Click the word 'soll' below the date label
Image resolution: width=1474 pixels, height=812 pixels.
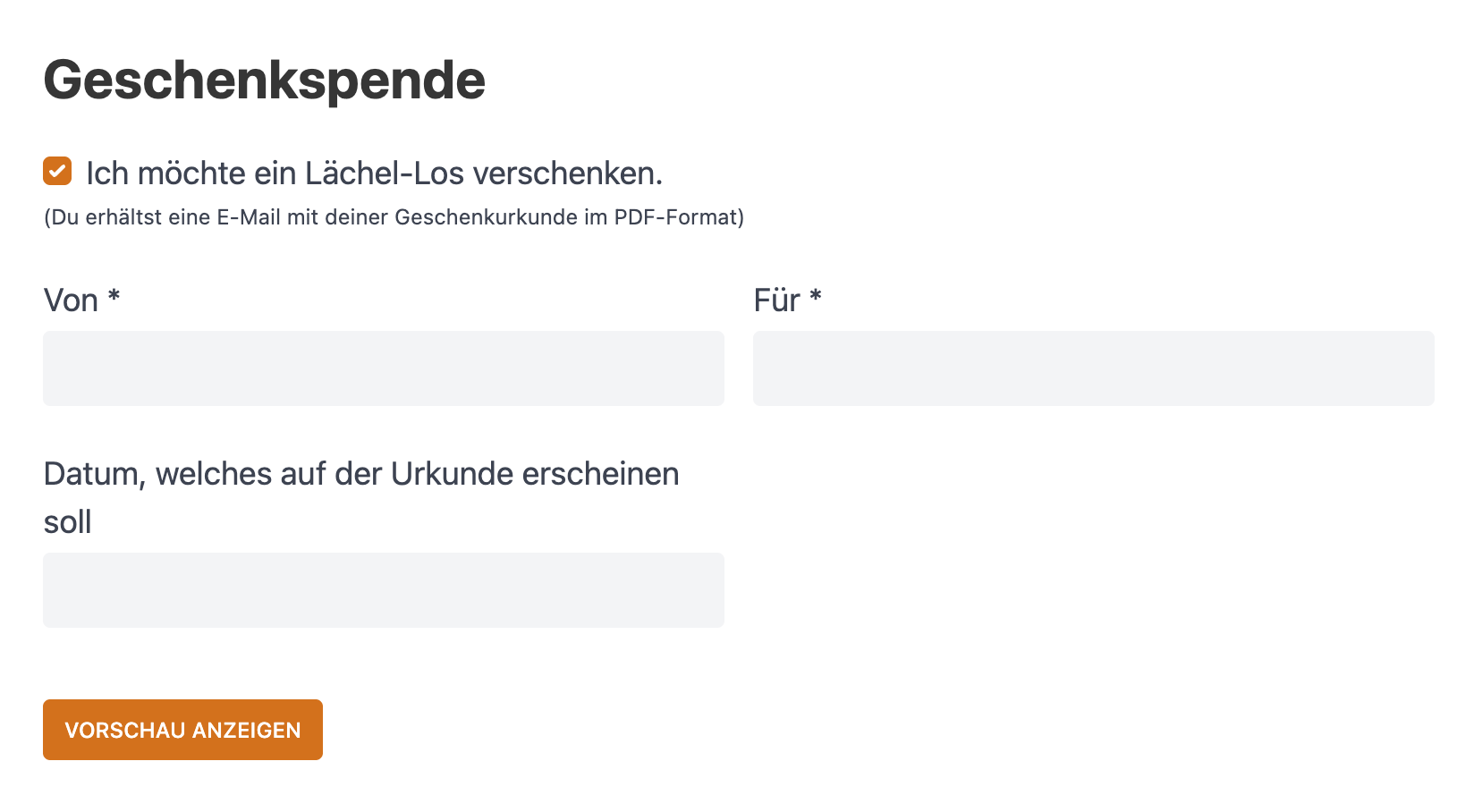[68, 522]
